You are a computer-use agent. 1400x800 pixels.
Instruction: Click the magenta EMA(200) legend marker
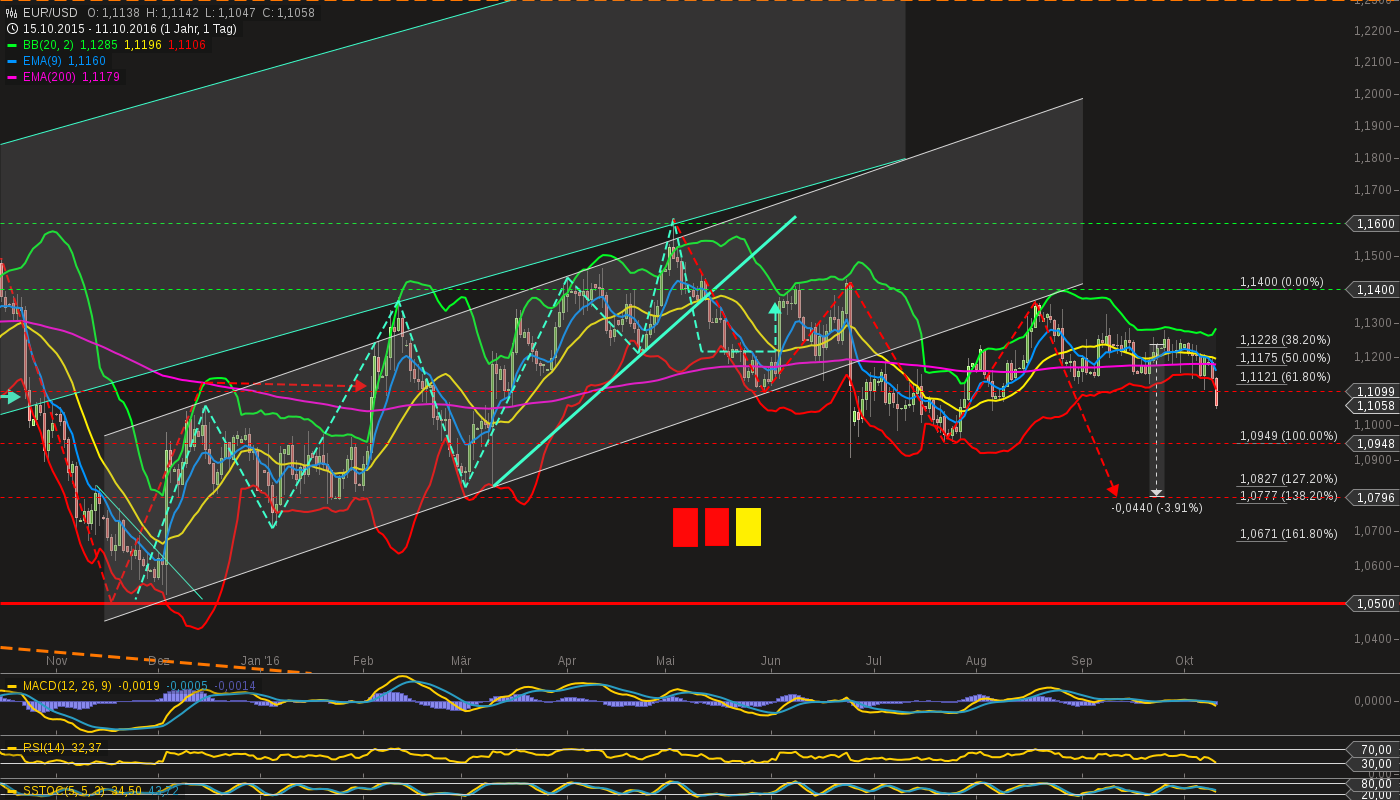point(12,77)
